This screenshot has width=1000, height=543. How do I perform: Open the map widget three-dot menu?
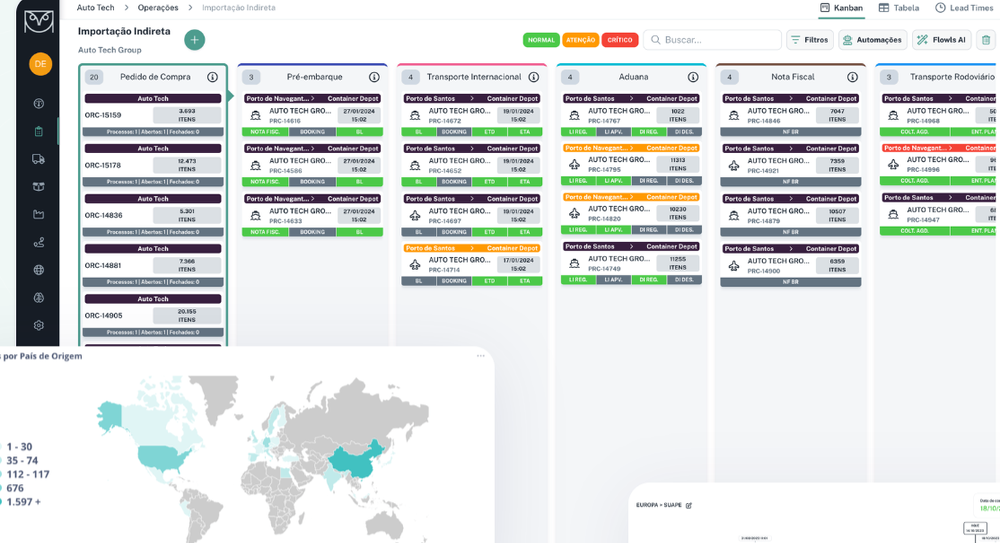point(480,356)
